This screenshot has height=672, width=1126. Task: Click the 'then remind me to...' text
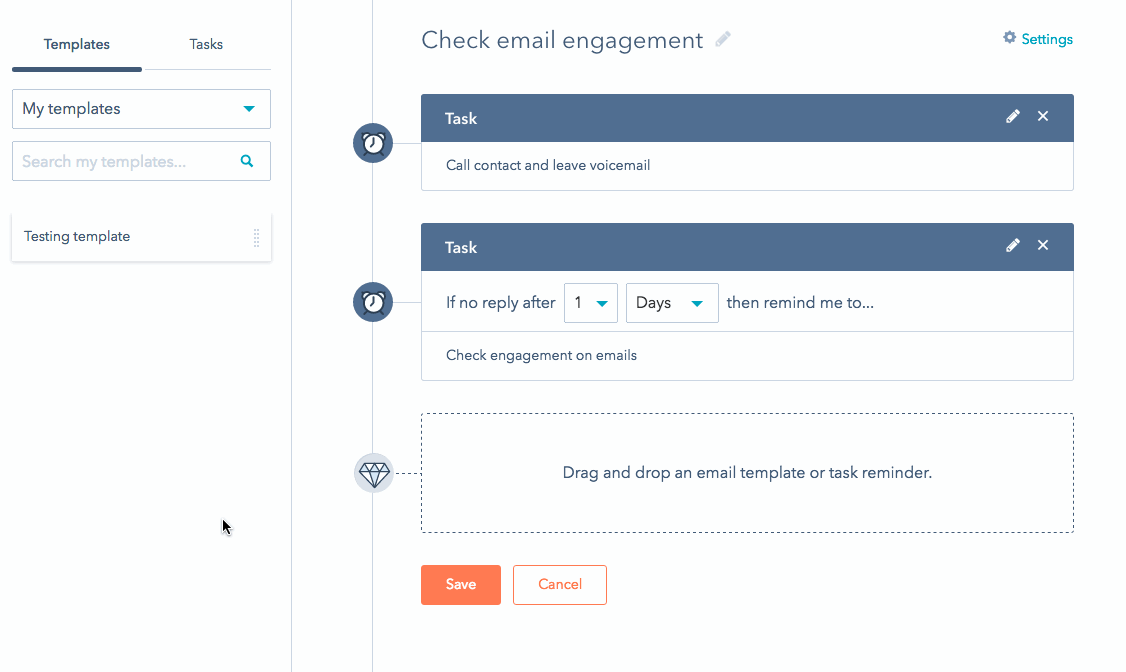[800, 303]
